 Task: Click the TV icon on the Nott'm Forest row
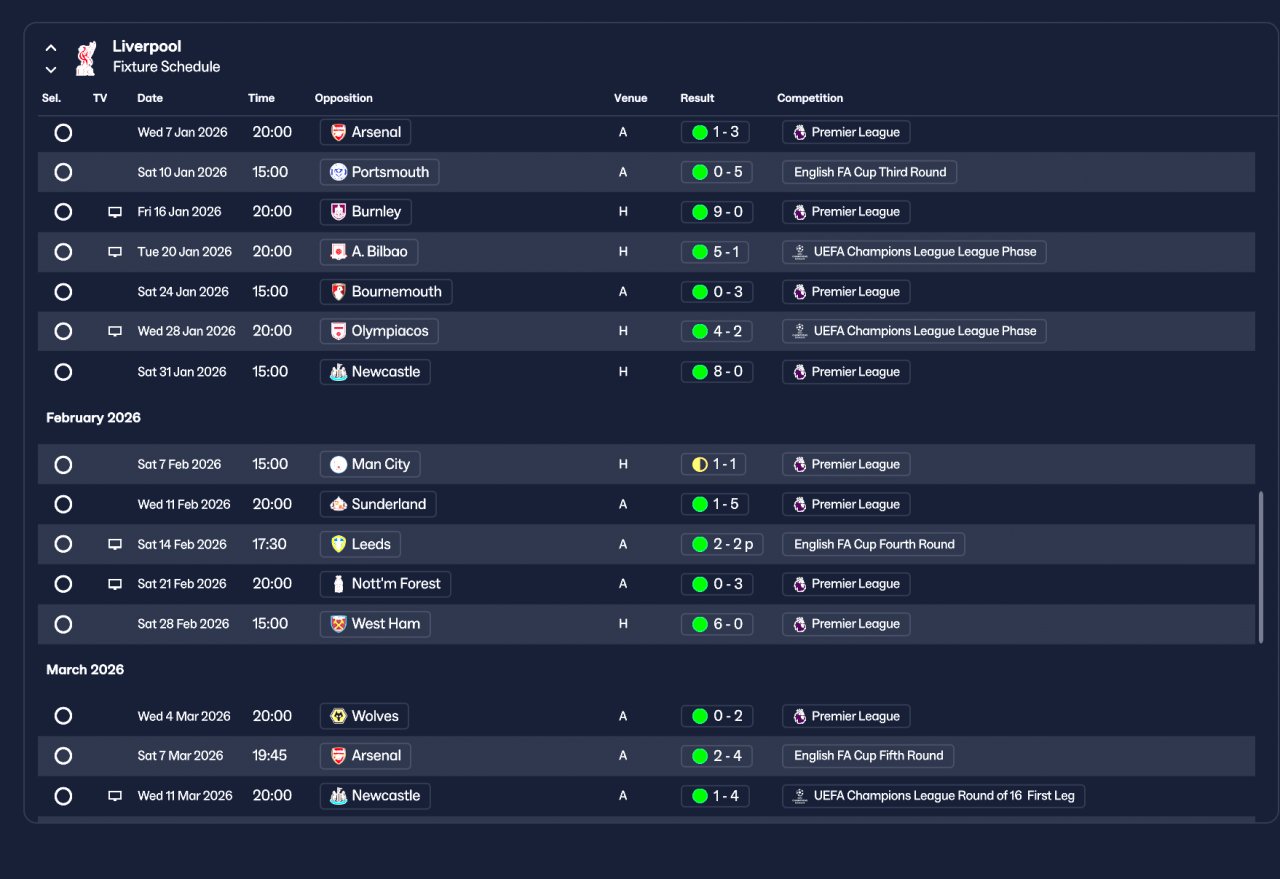(115, 584)
